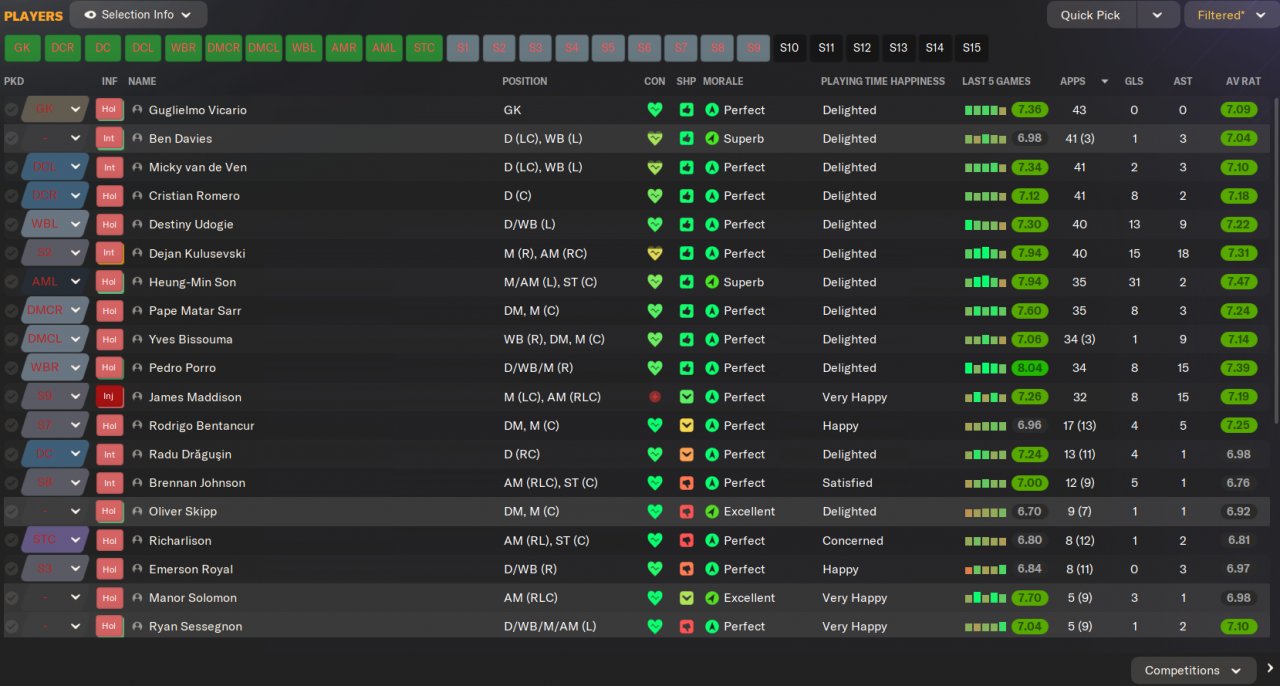Toggle the lock checkmark for Richarlison
Image resolution: width=1280 pixels, height=686 pixels.
pyautogui.click(x=11, y=540)
